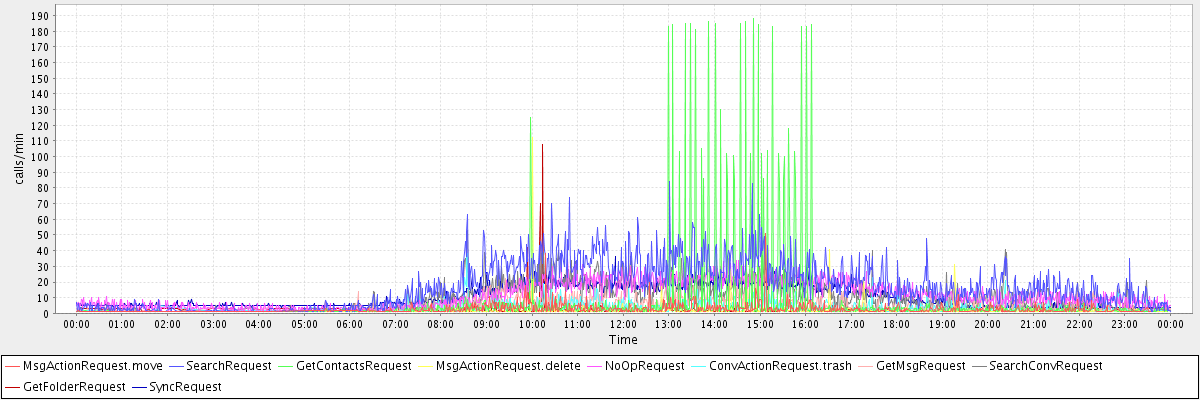1200x400 pixels.
Task: Click the 190 value on y-axis
Action: coord(40,16)
